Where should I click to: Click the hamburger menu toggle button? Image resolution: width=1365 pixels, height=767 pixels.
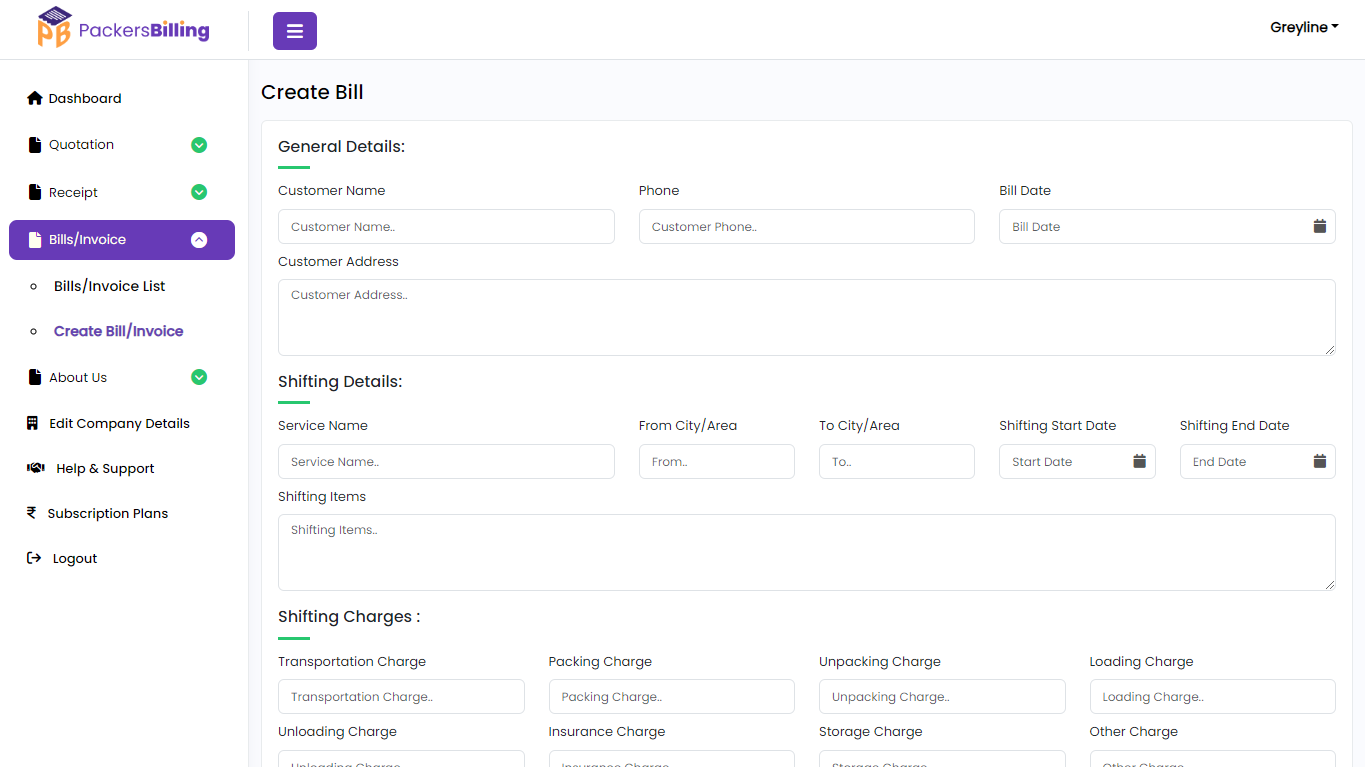point(294,31)
